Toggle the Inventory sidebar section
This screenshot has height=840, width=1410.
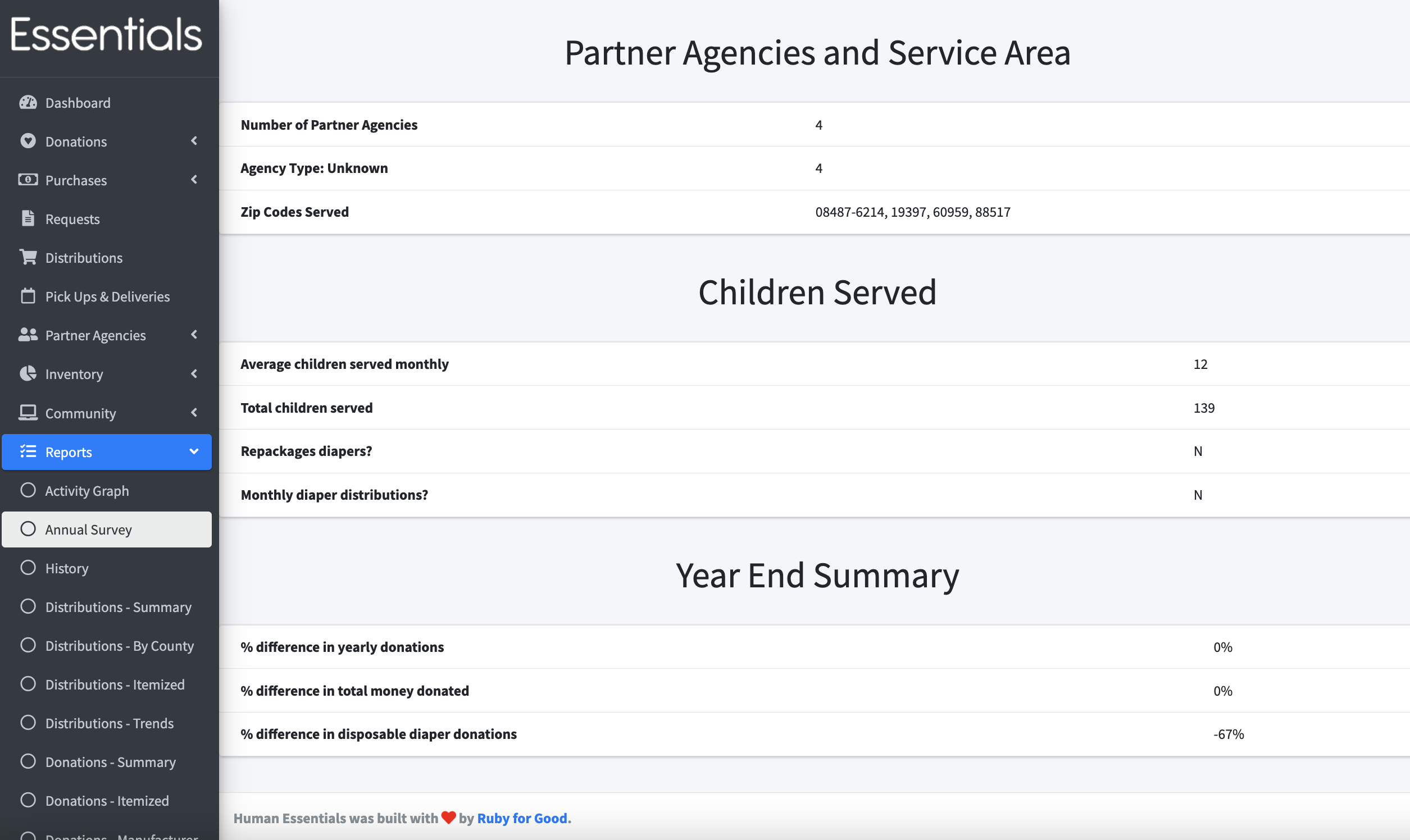109,373
